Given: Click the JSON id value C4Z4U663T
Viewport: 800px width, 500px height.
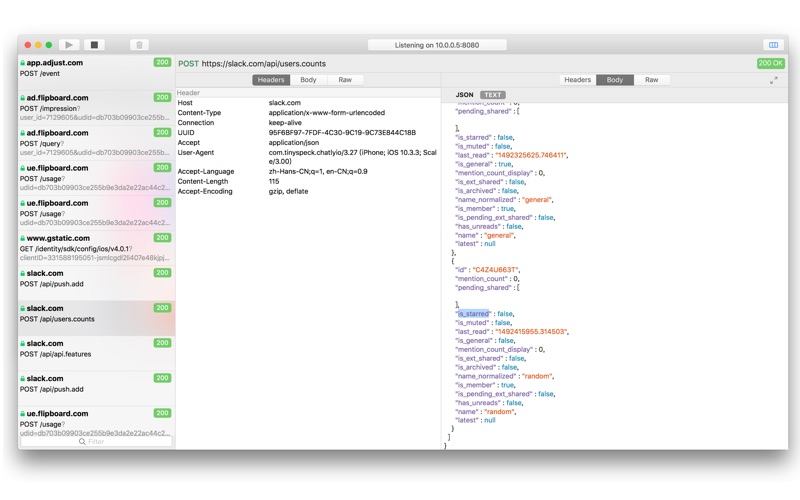Looking at the screenshot, I should pos(495,270).
